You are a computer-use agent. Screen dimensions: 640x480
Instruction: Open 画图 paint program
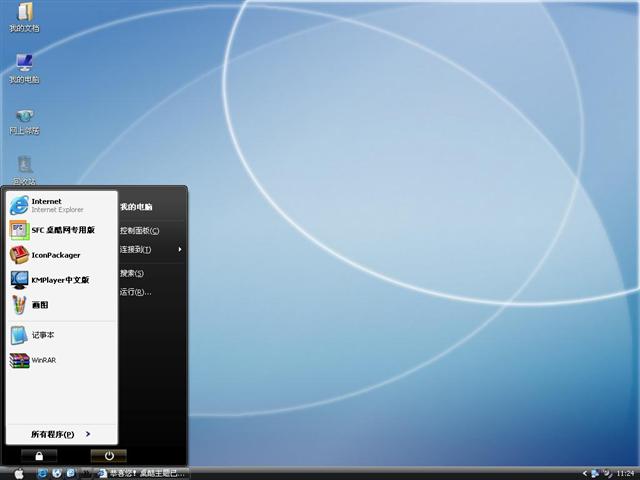point(62,305)
